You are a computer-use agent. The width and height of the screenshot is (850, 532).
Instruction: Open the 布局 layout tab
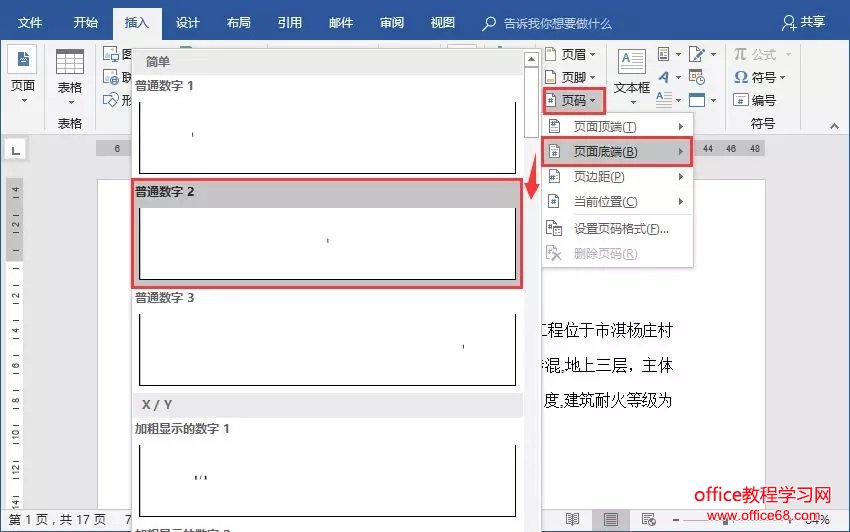pos(239,23)
